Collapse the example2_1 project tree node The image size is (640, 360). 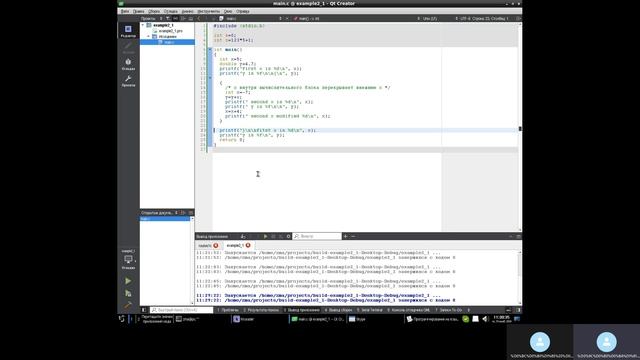143,25
